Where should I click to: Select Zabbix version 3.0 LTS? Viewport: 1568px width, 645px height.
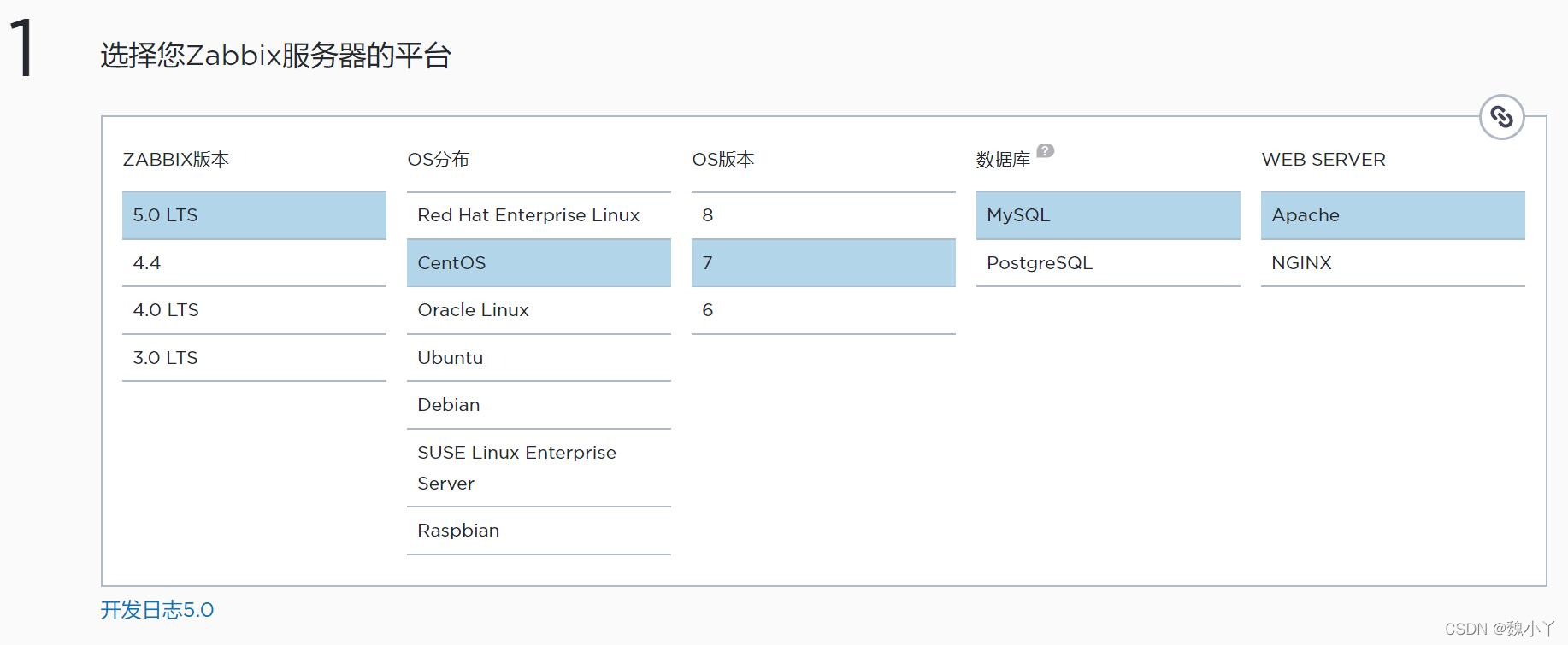point(254,358)
